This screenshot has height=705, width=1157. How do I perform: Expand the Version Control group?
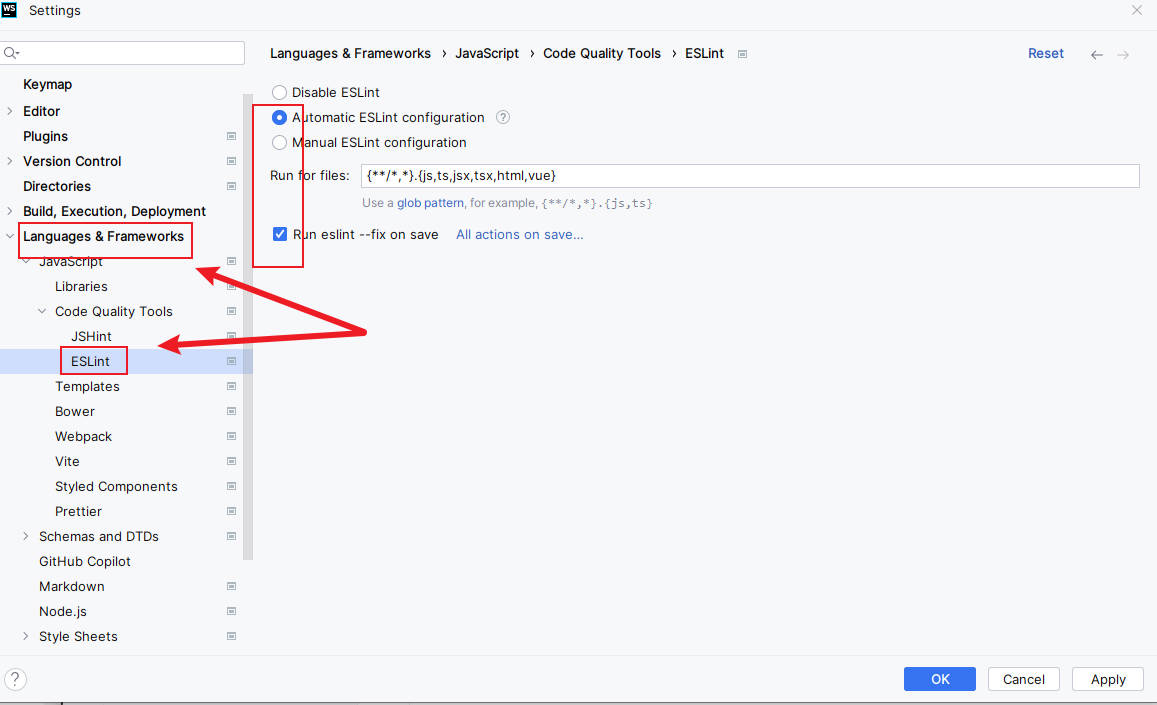click(x=10, y=161)
